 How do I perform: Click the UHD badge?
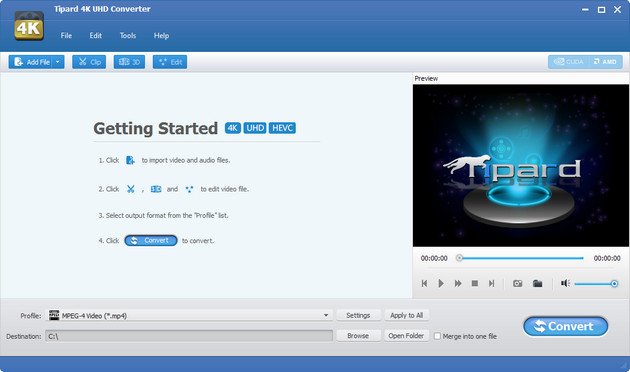click(x=255, y=128)
